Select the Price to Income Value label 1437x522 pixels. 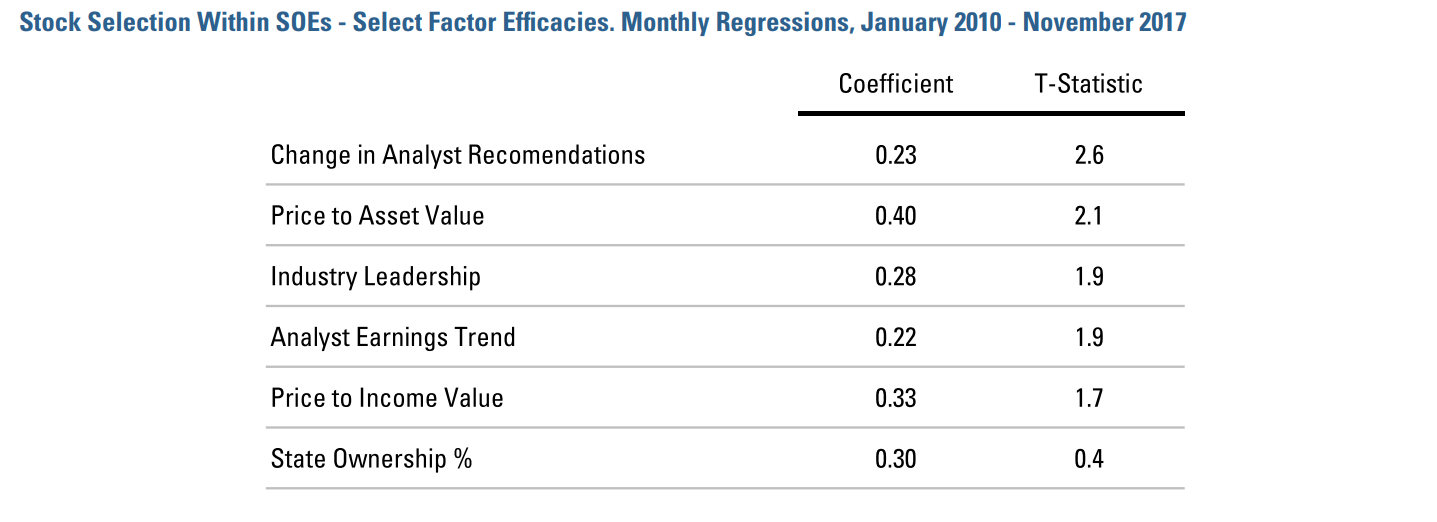[x=387, y=398]
